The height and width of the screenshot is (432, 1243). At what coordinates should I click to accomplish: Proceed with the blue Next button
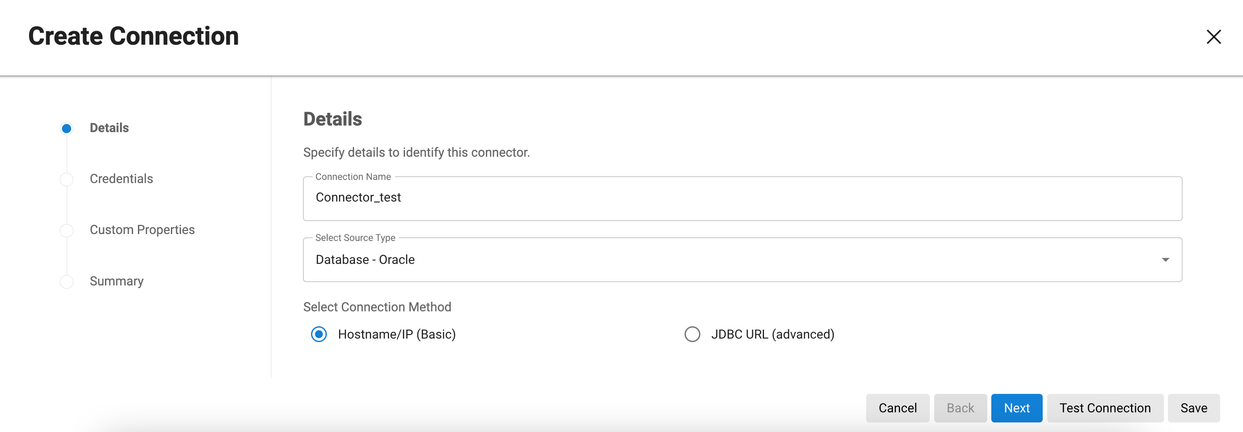click(x=1017, y=408)
